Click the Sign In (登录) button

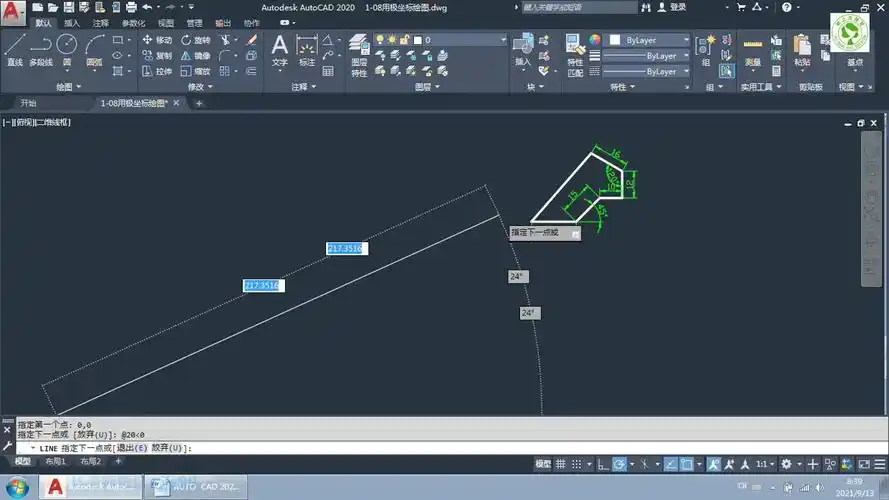click(678, 7)
